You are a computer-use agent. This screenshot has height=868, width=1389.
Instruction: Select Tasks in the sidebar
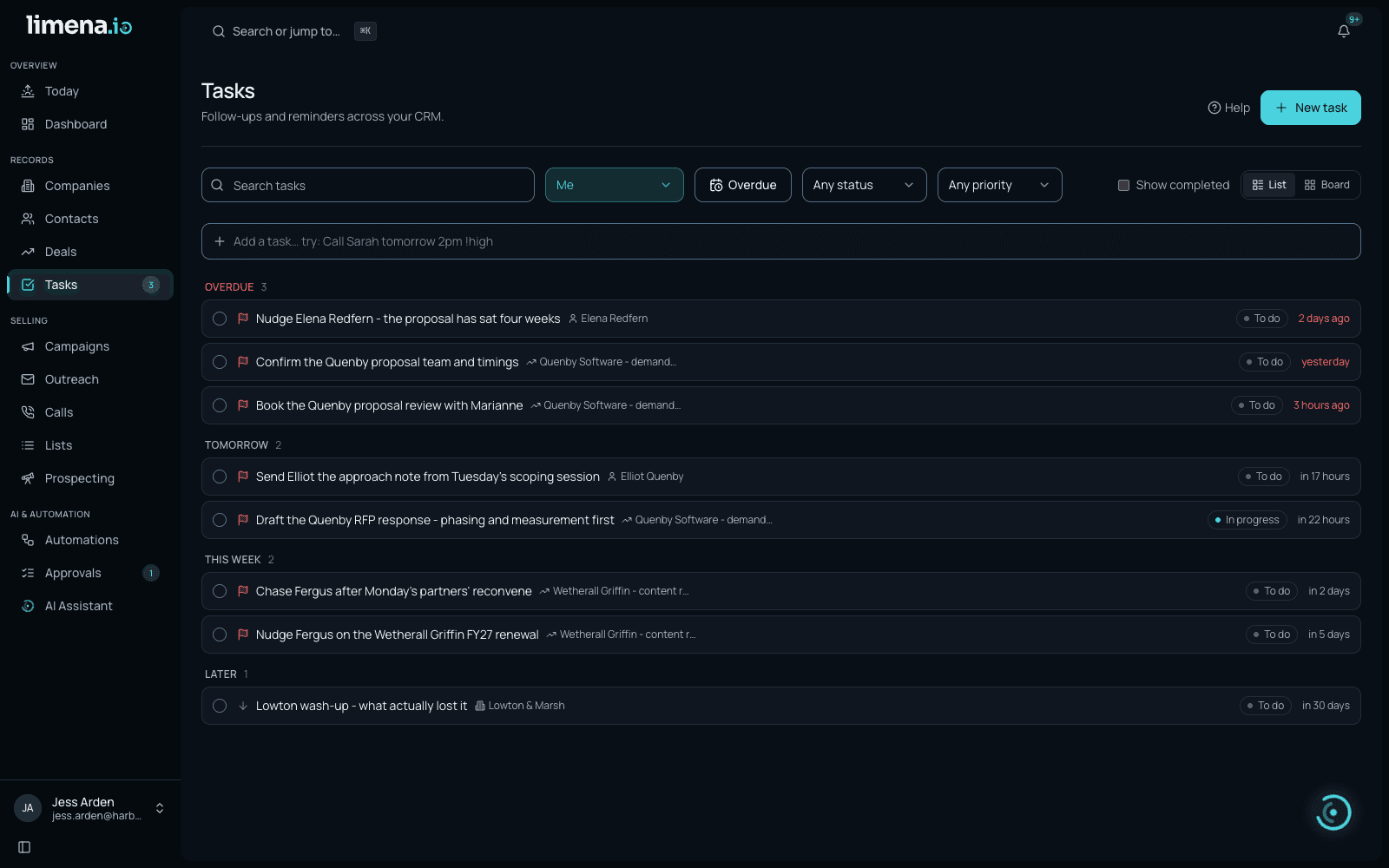point(90,285)
